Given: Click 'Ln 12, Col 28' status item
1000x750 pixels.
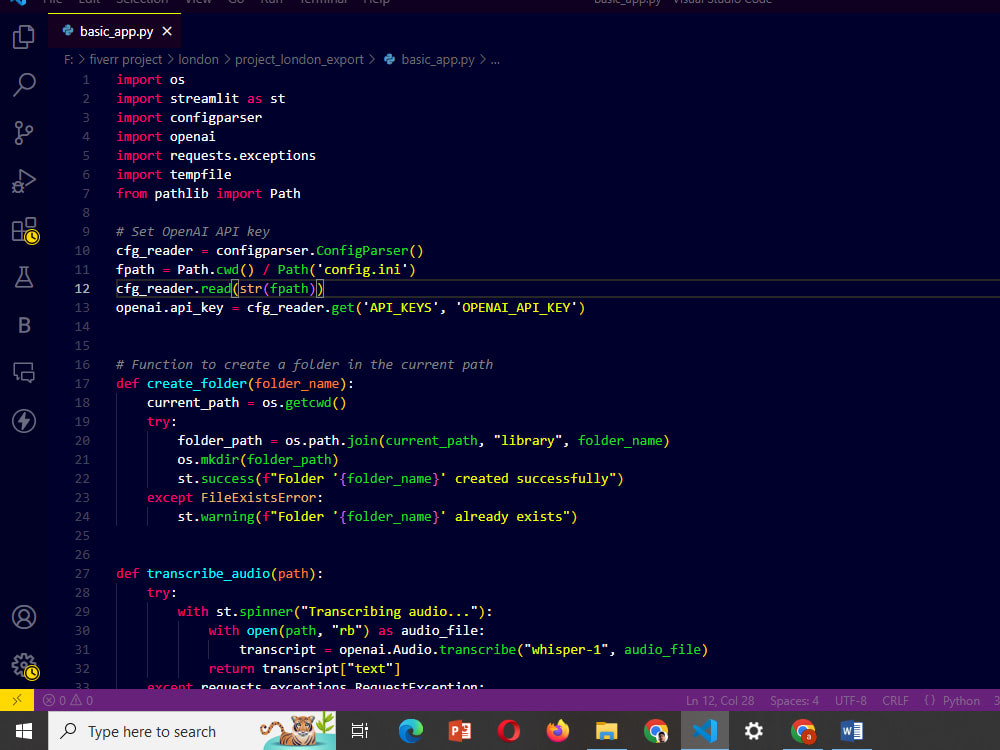Looking at the screenshot, I should point(720,700).
